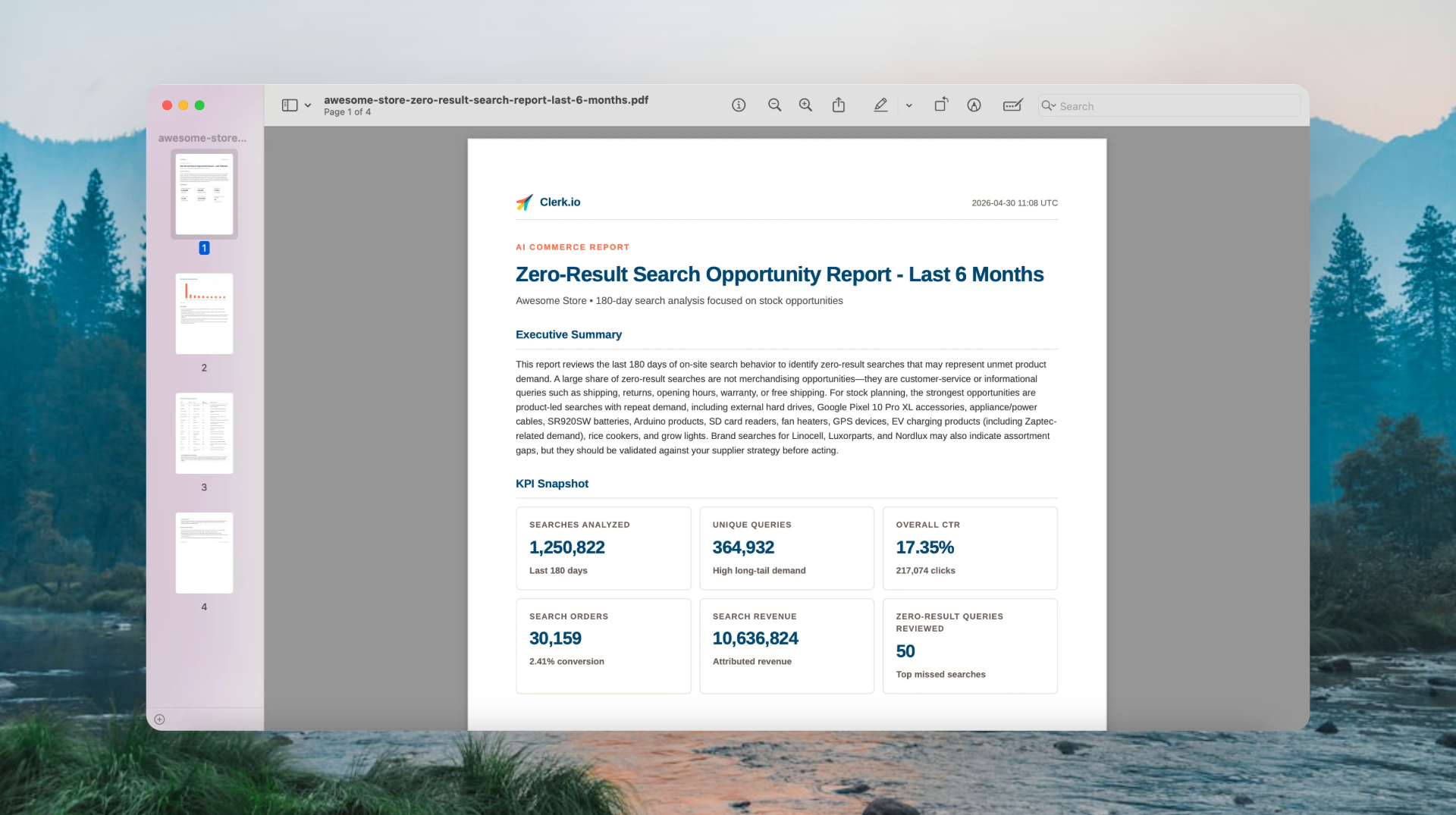The height and width of the screenshot is (815, 1456).
Task: Rotate the page with the rotate icon
Action: [x=941, y=105]
